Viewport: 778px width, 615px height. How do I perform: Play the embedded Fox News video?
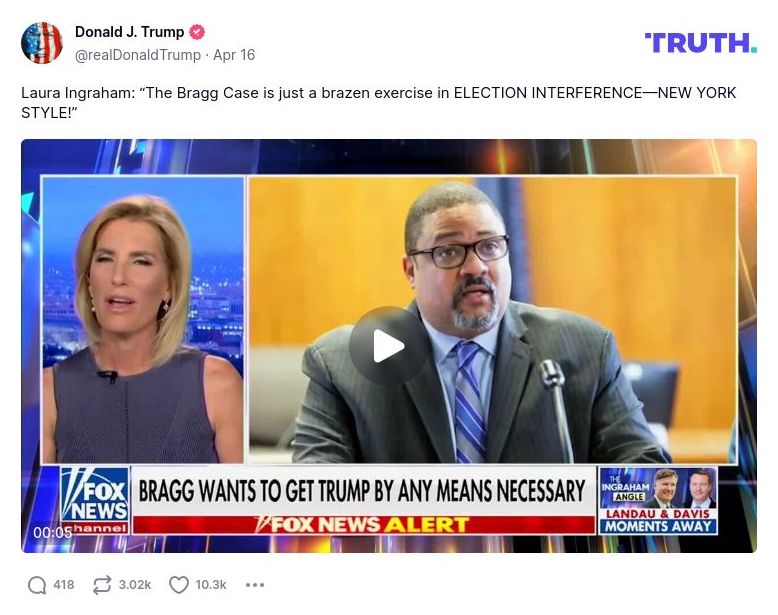pyautogui.click(x=389, y=346)
